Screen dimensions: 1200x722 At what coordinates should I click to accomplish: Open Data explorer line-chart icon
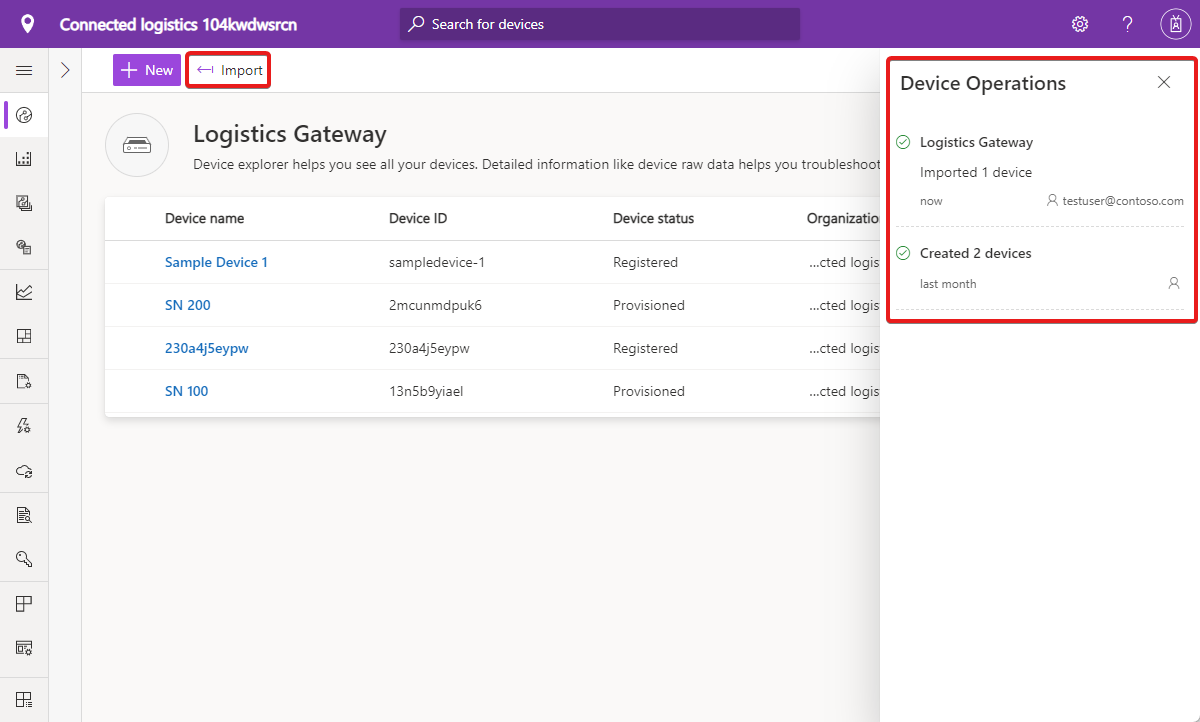[x=24, y=292]
